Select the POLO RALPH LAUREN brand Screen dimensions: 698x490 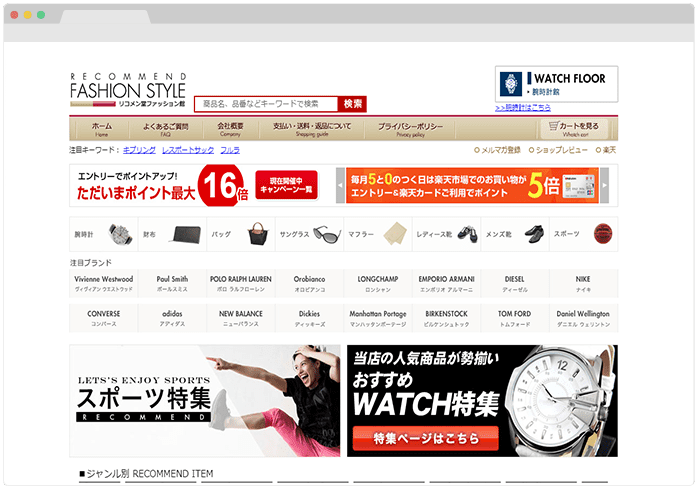point(241,283)
